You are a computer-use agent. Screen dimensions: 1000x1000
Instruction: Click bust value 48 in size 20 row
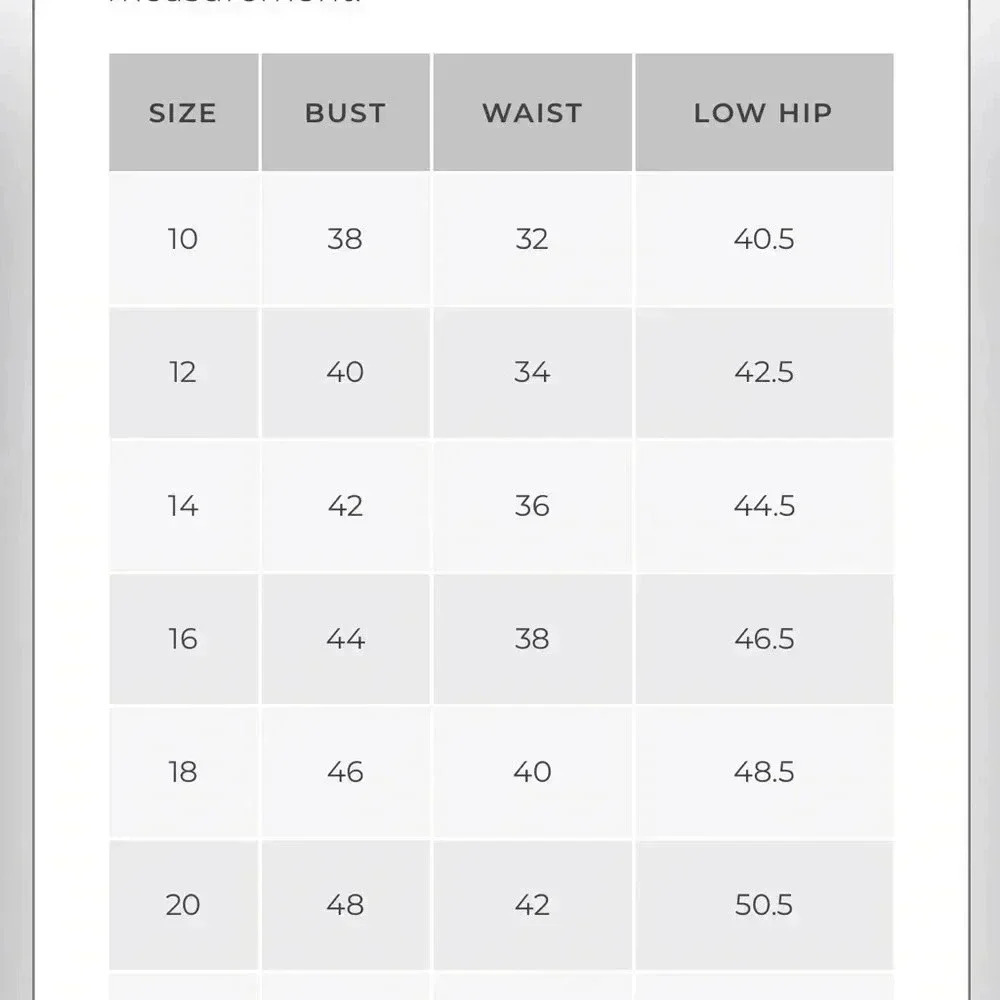346,905
